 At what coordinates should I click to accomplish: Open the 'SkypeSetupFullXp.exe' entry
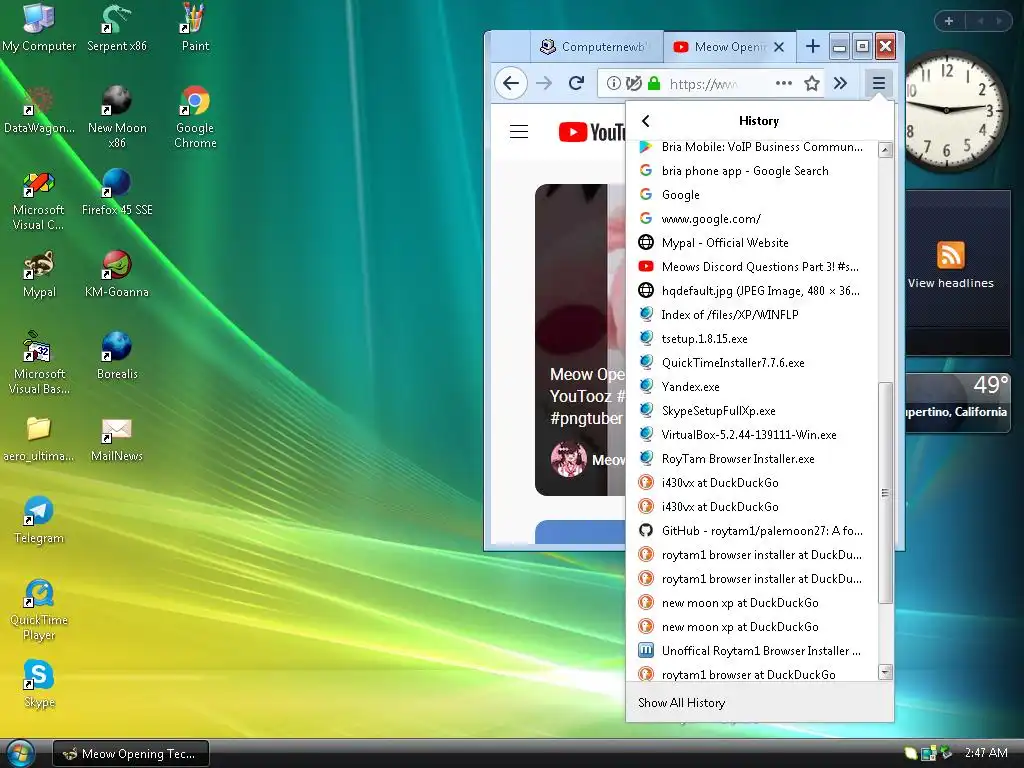click(x=753, y=411)
